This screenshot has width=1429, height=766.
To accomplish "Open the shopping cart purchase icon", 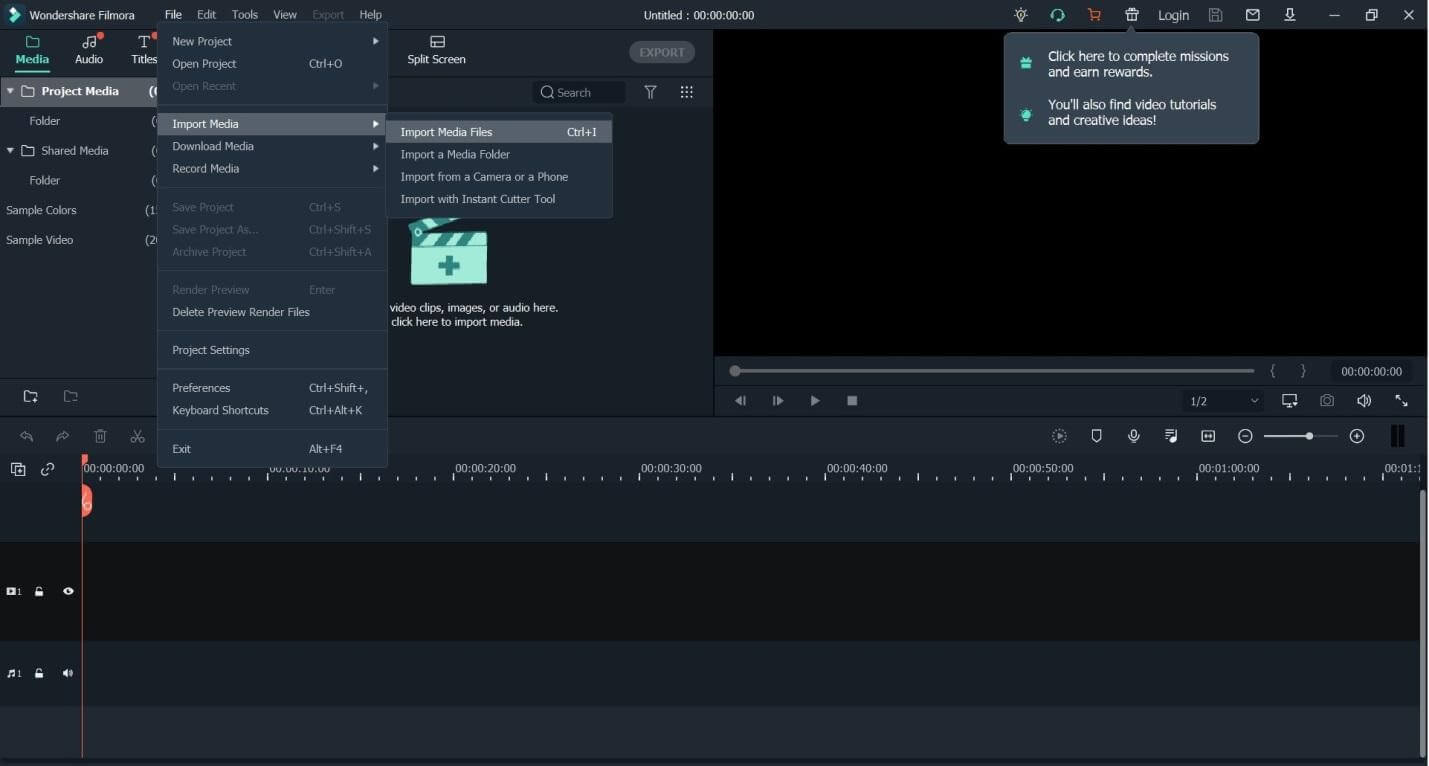I will click(1094, 15).
